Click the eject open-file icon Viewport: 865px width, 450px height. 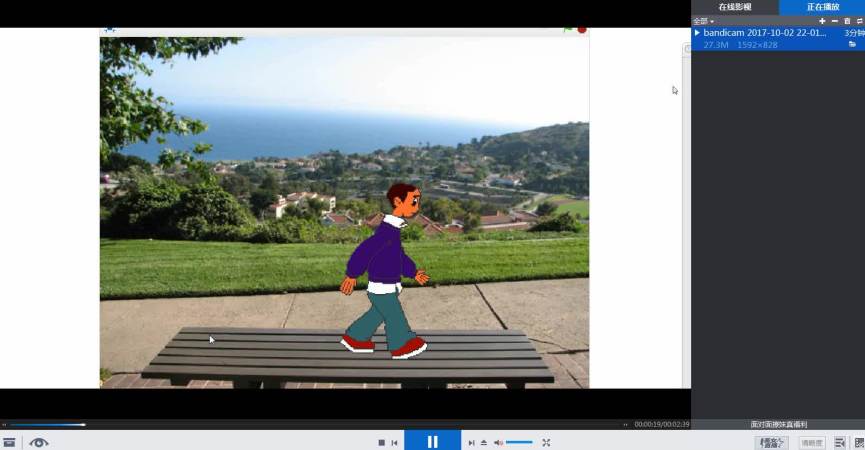484,443
